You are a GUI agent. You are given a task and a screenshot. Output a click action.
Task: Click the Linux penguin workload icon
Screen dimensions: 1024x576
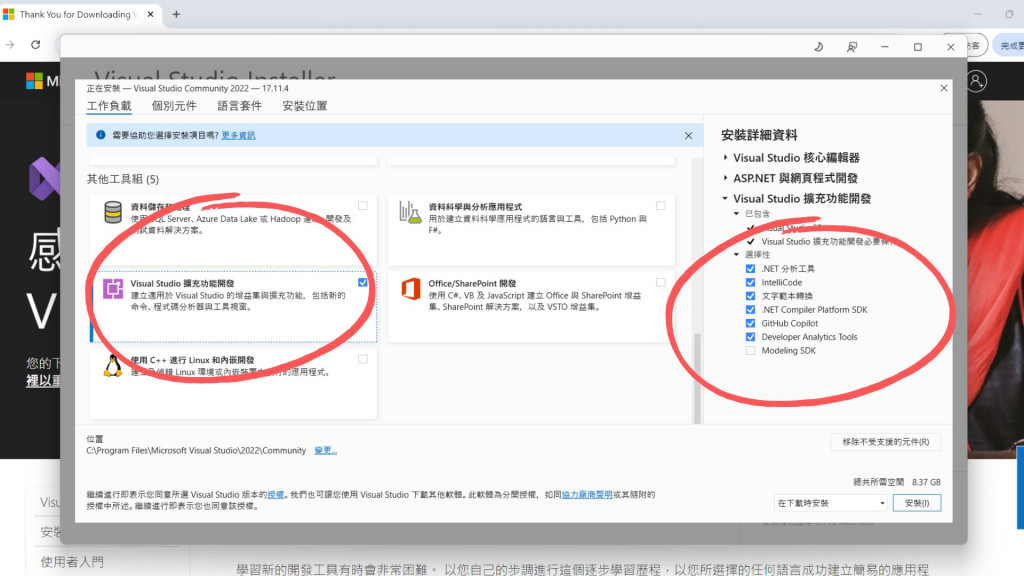(113, 366)
